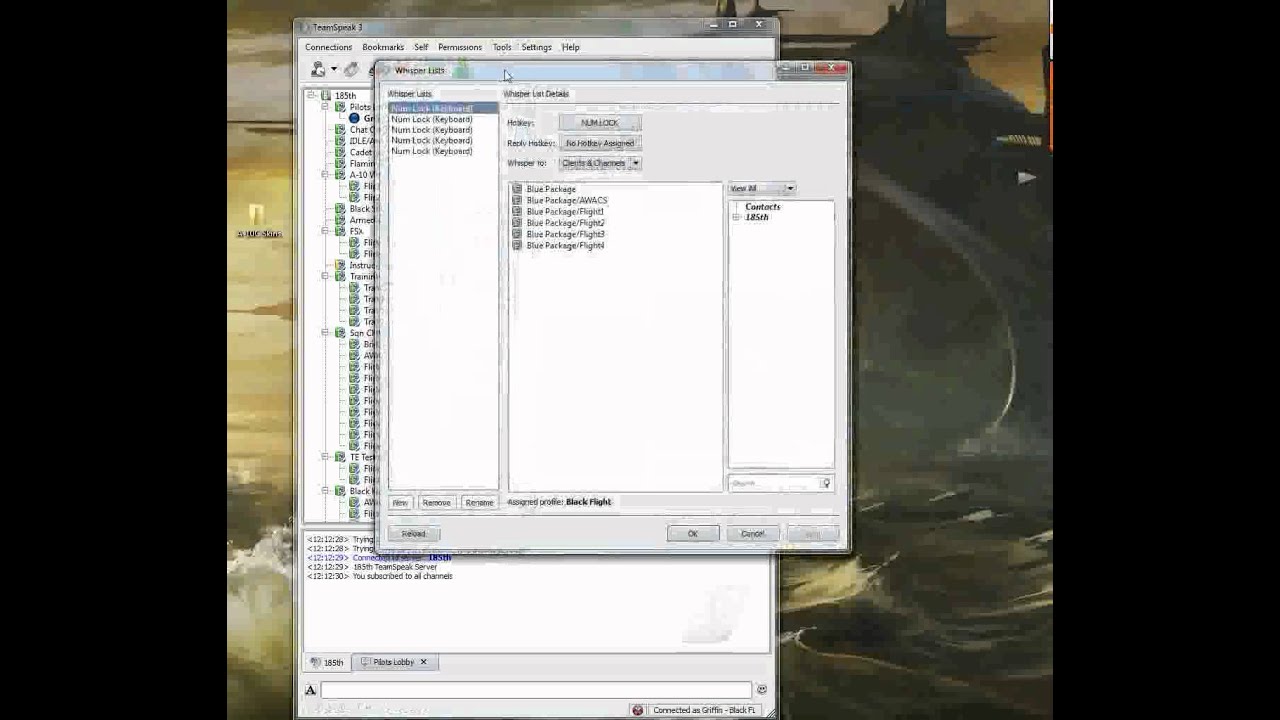
Task: Collapse the A-10 channel node
Action: tap(325, 175)
